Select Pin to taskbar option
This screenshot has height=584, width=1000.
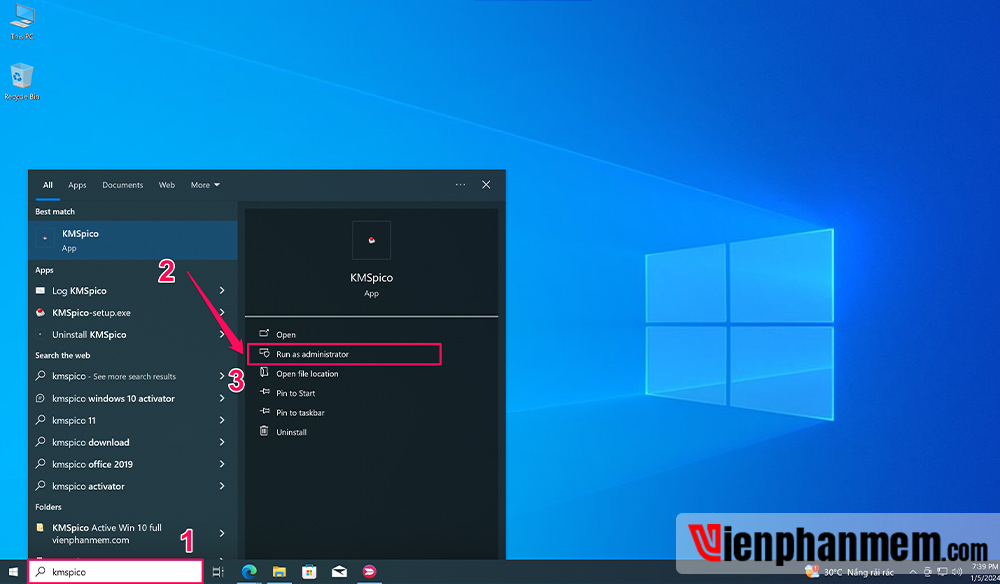tap(300, 413)
